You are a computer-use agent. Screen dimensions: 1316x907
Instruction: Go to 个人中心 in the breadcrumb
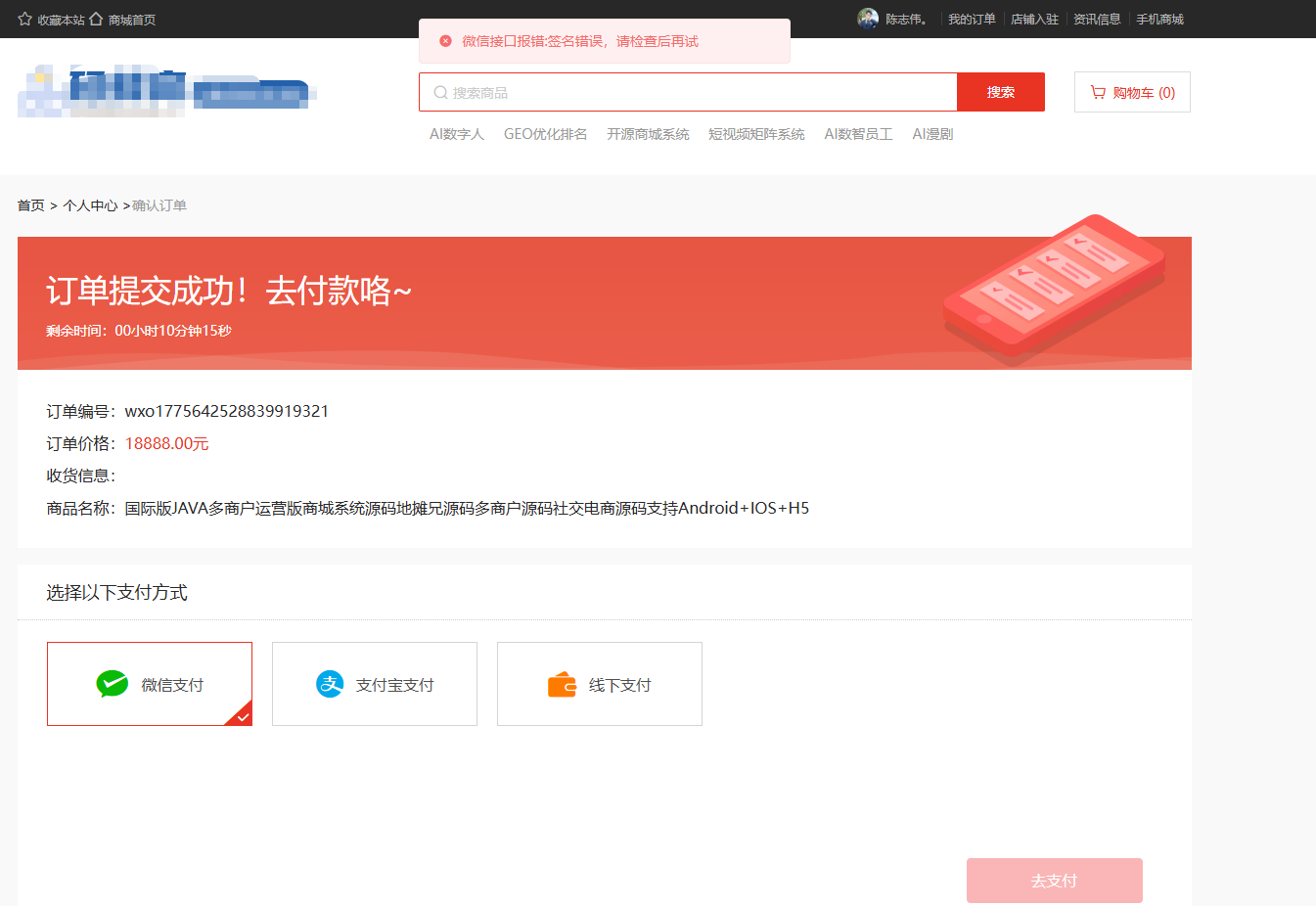point(90,205)
